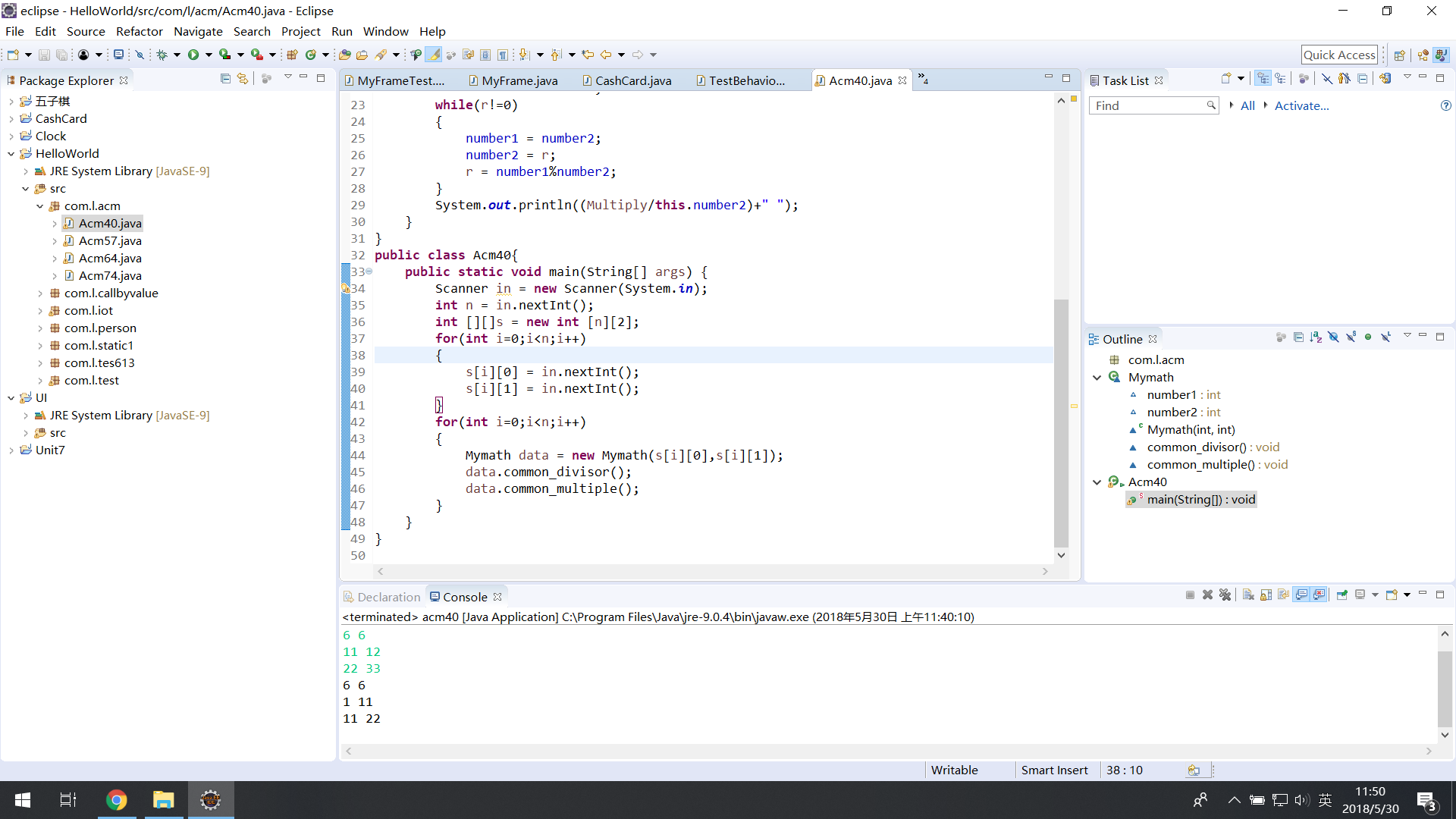Toggle Scroll Lock in Console

[x=1266, y=595]
